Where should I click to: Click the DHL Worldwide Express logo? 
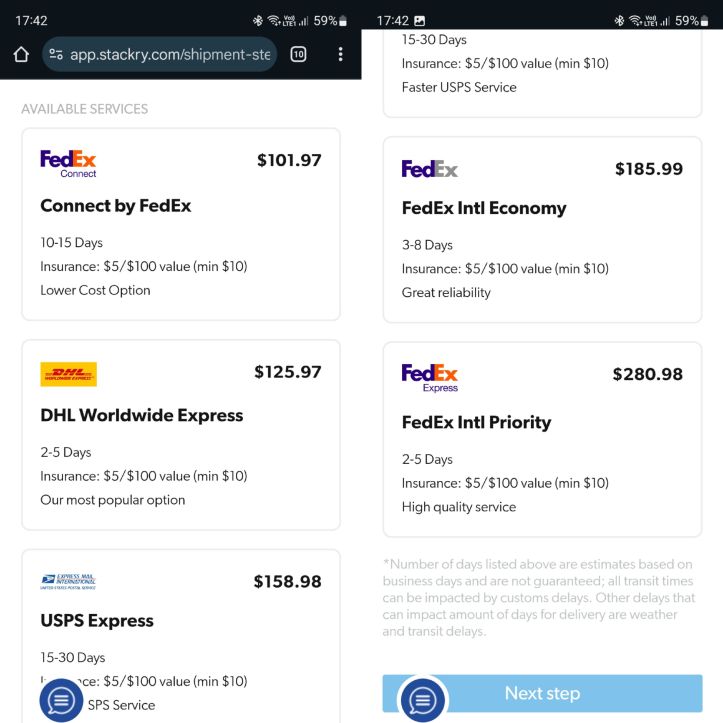click(68, 374)
